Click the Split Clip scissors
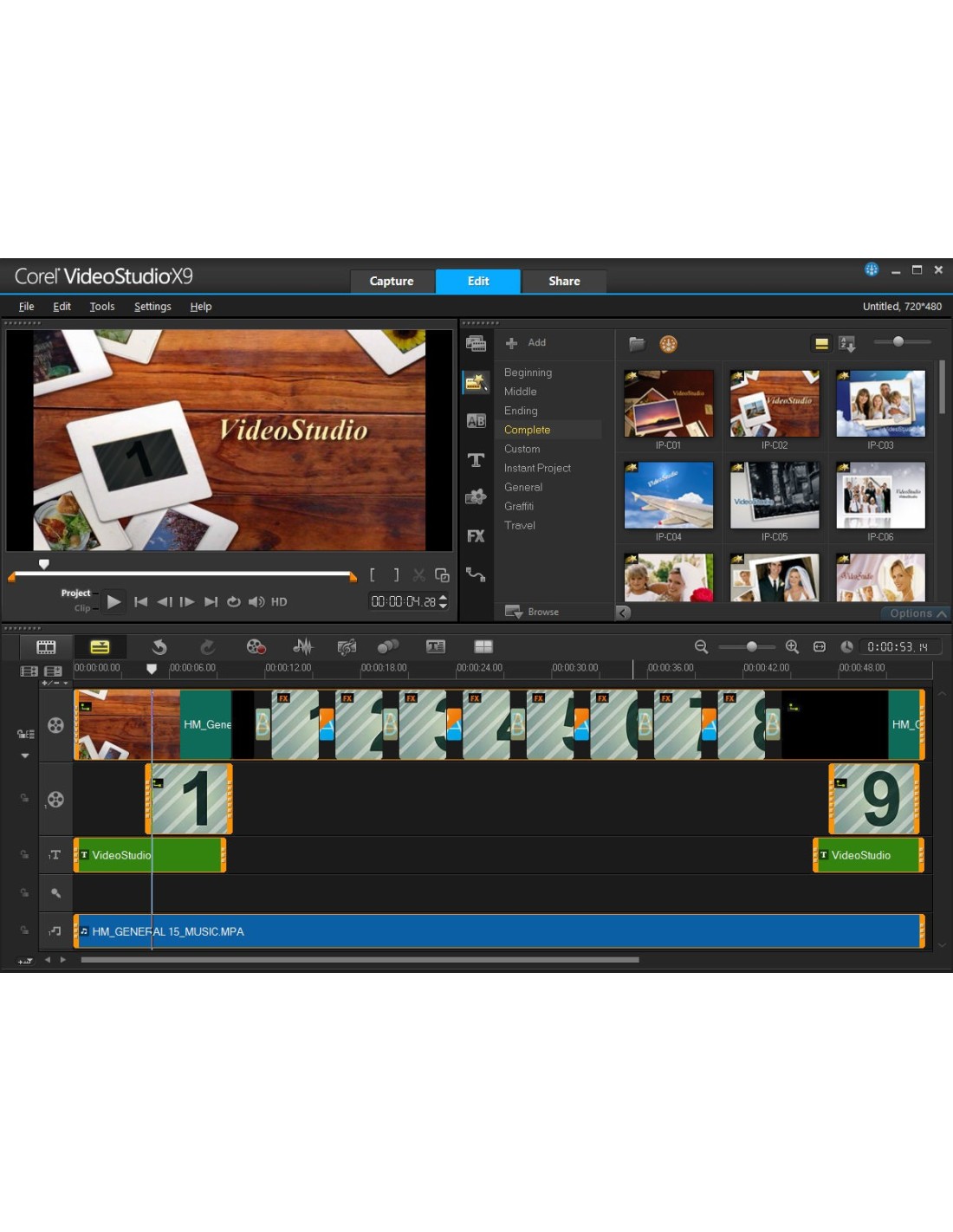 419,574
